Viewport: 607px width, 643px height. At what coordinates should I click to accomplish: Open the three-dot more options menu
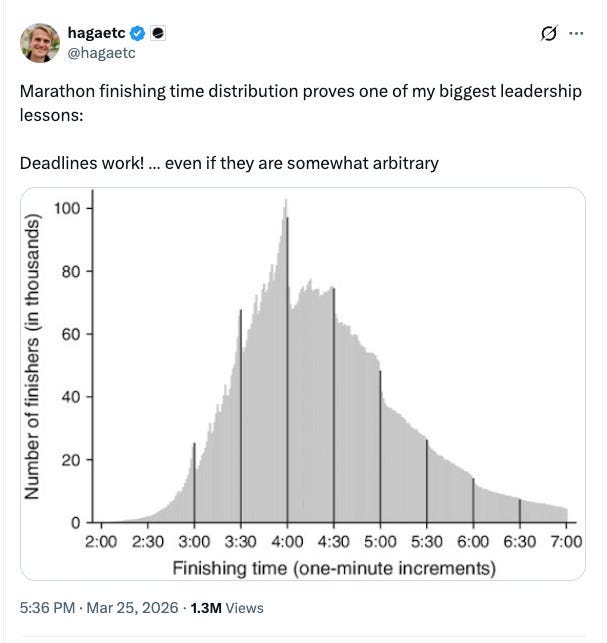(x=576, y=33)
